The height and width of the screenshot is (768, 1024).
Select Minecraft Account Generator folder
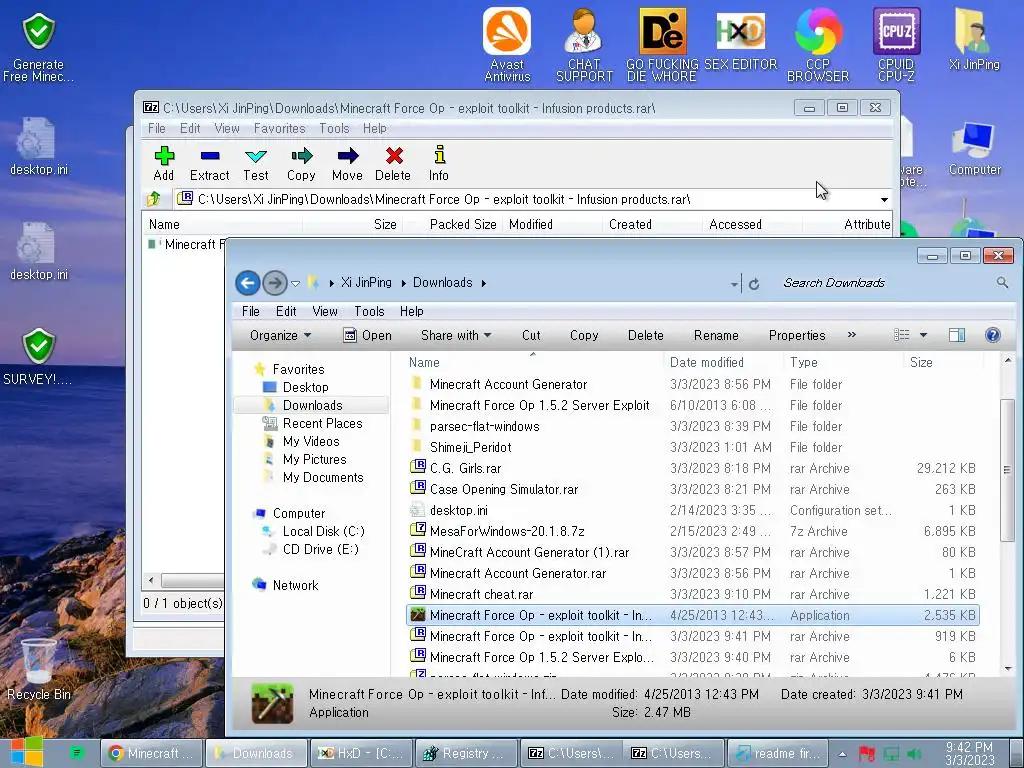(508, 385)
